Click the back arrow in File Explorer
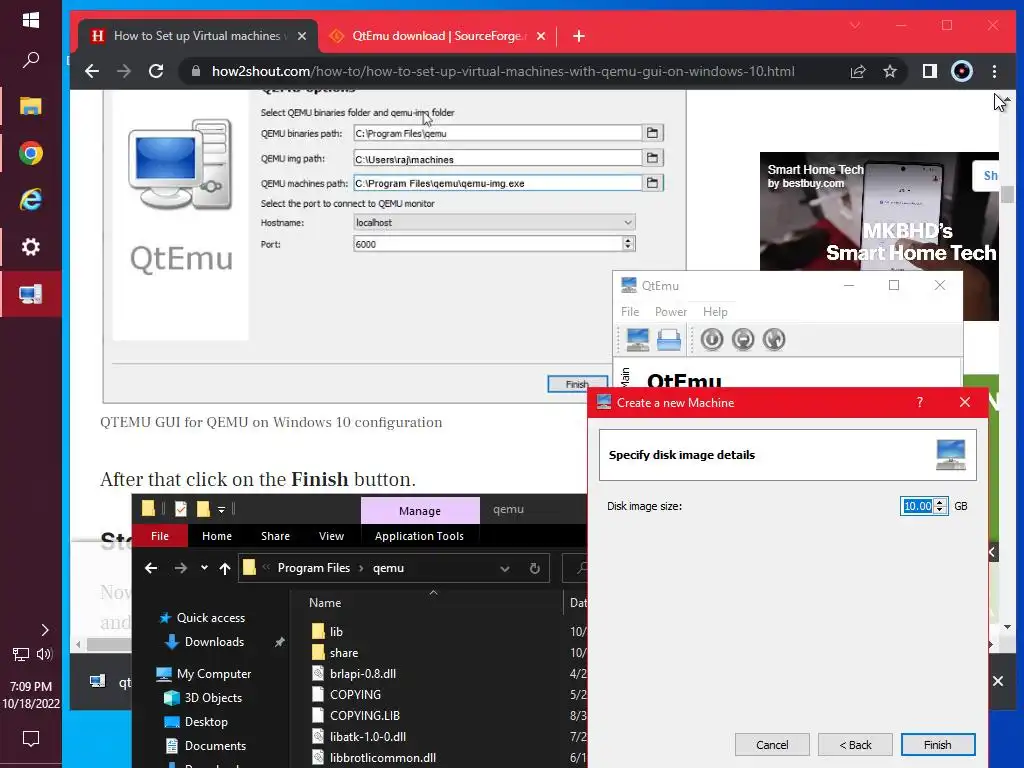 [x=151, y=568]
